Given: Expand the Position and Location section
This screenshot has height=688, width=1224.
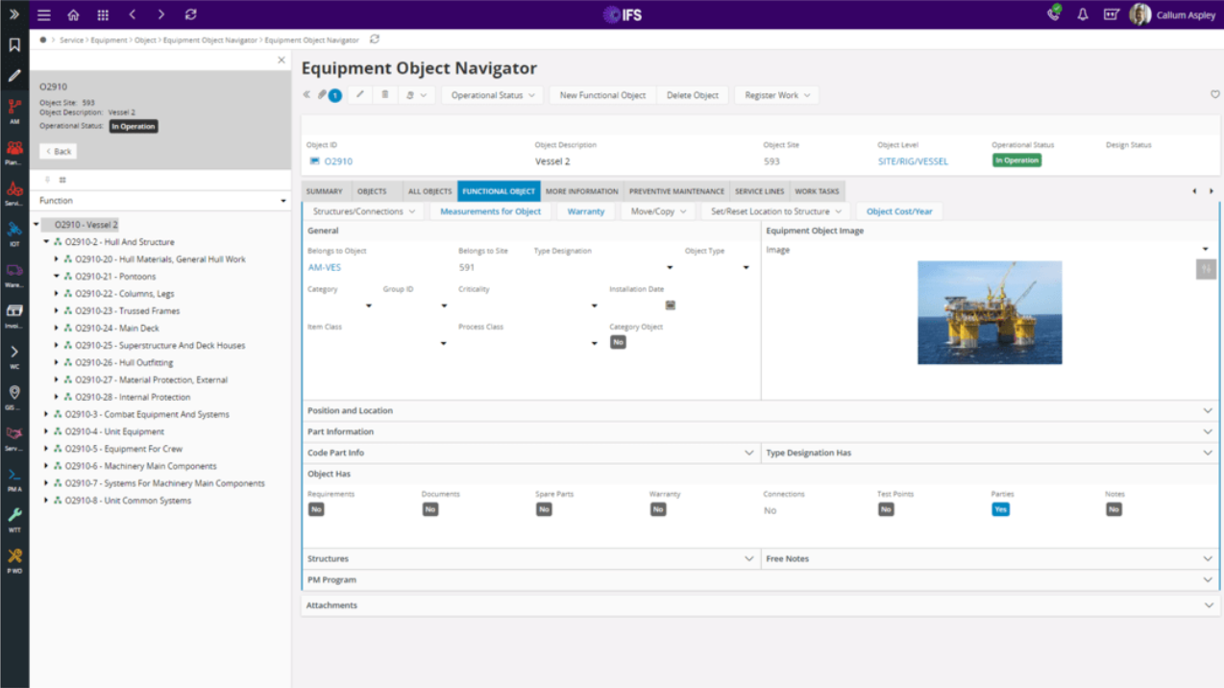Looking at the screenshot, I should [760, 411].
